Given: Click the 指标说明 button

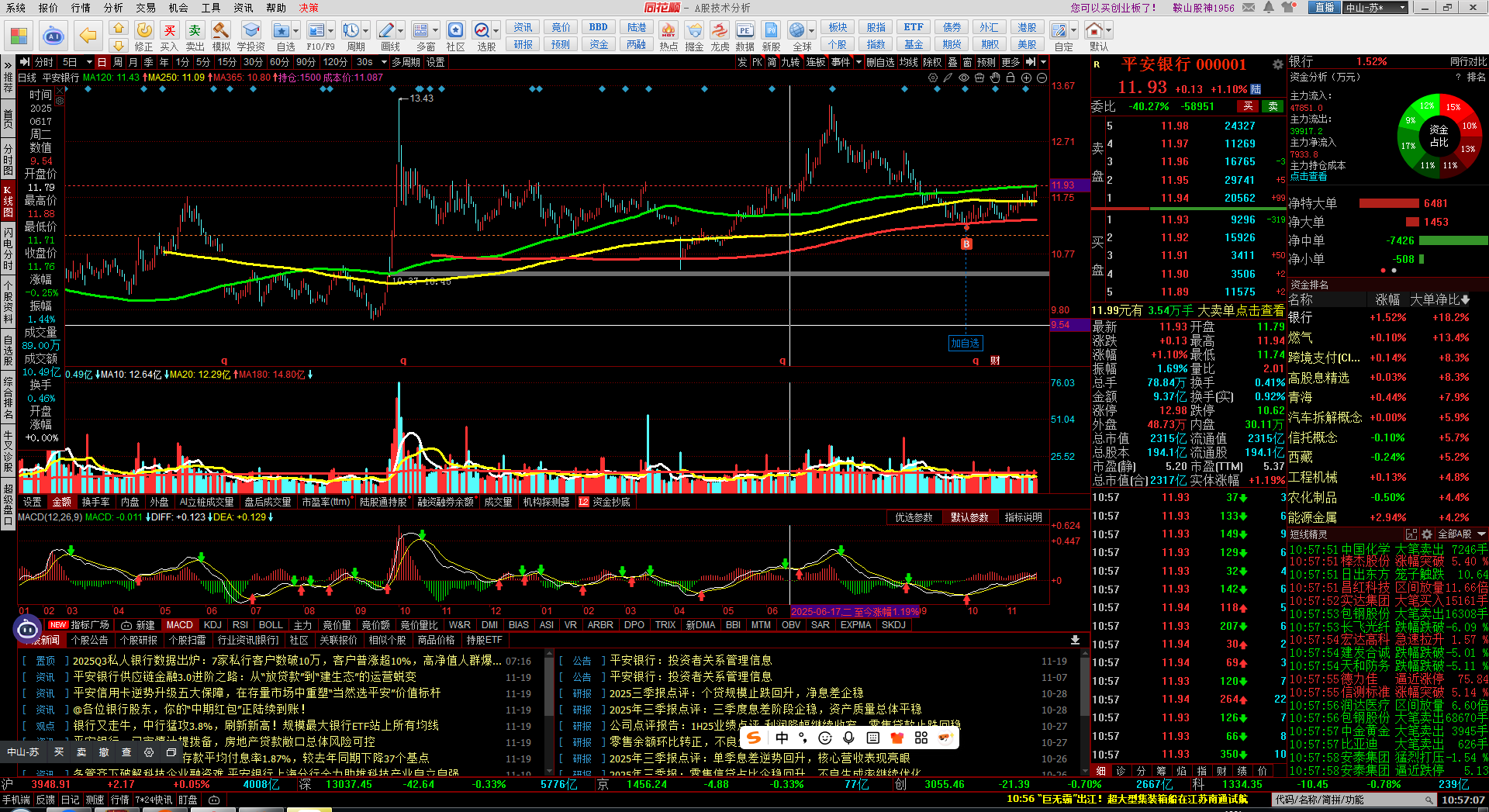Looking at the screenshot, I should click(1024, 517).
